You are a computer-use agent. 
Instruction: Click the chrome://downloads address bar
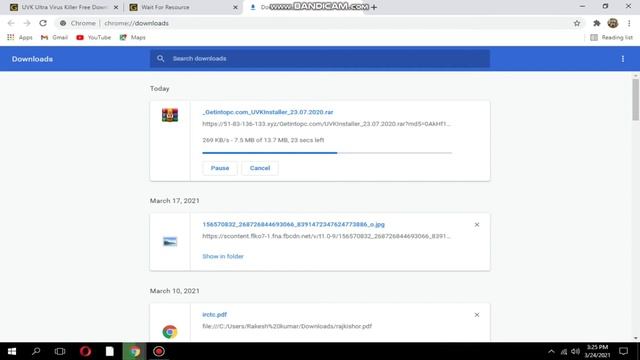[x=318, y=23]
